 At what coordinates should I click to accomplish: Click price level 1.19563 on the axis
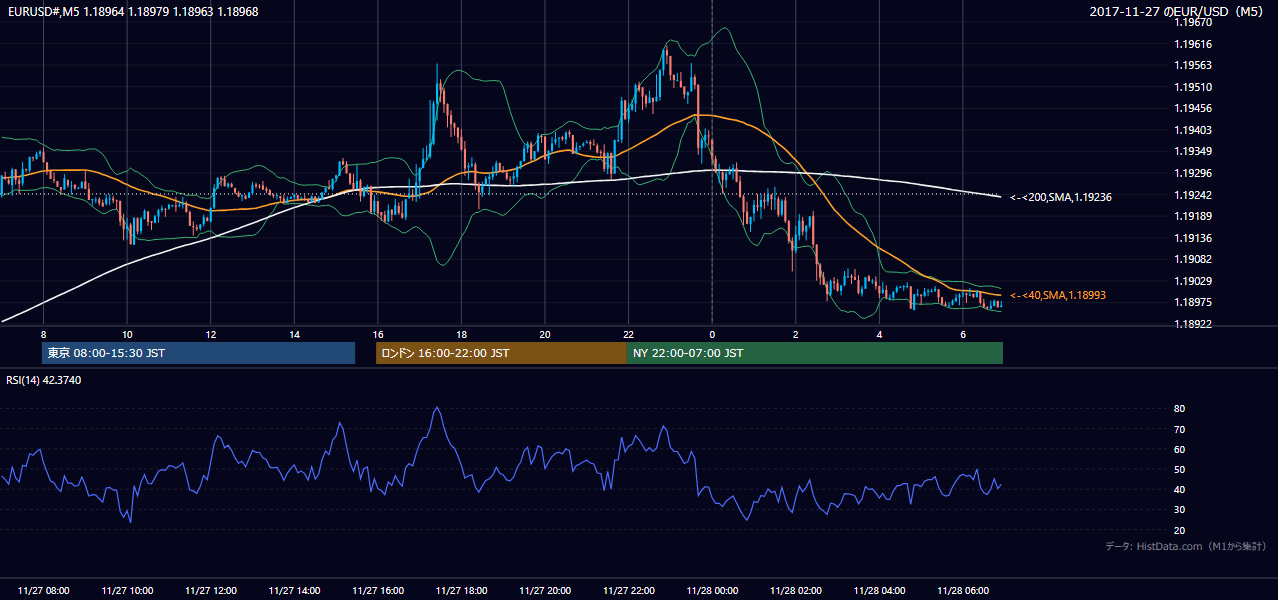click(1194, 65)
